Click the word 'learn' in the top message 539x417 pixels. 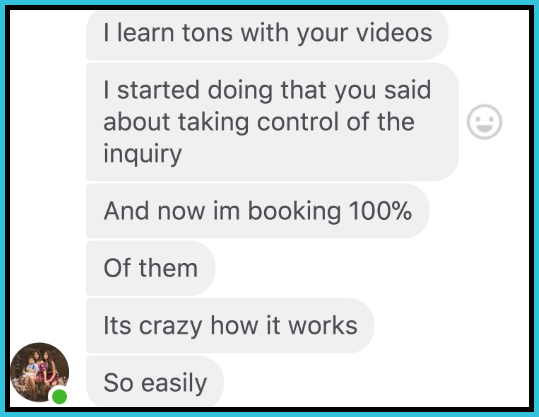coord(145,33)
